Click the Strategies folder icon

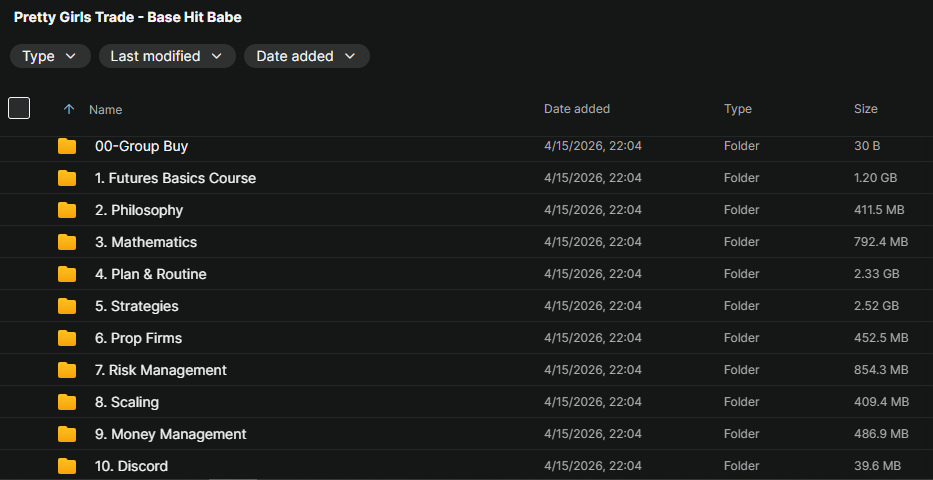coord(67,306)
